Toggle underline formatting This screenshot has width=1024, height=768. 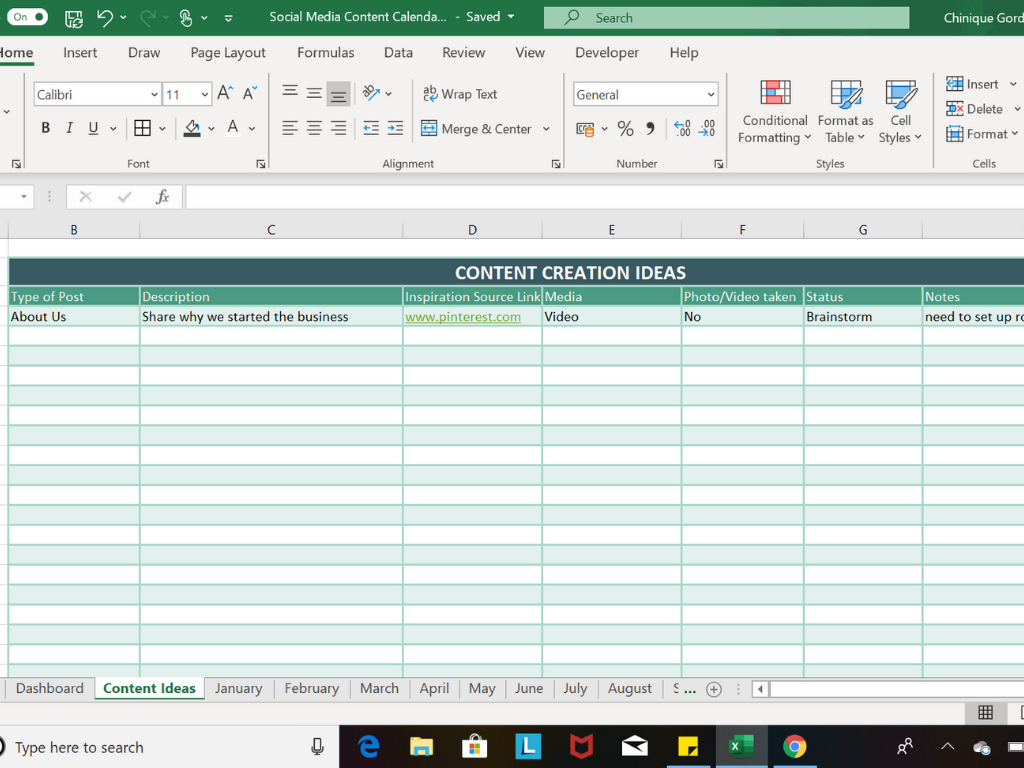point(93,128)
